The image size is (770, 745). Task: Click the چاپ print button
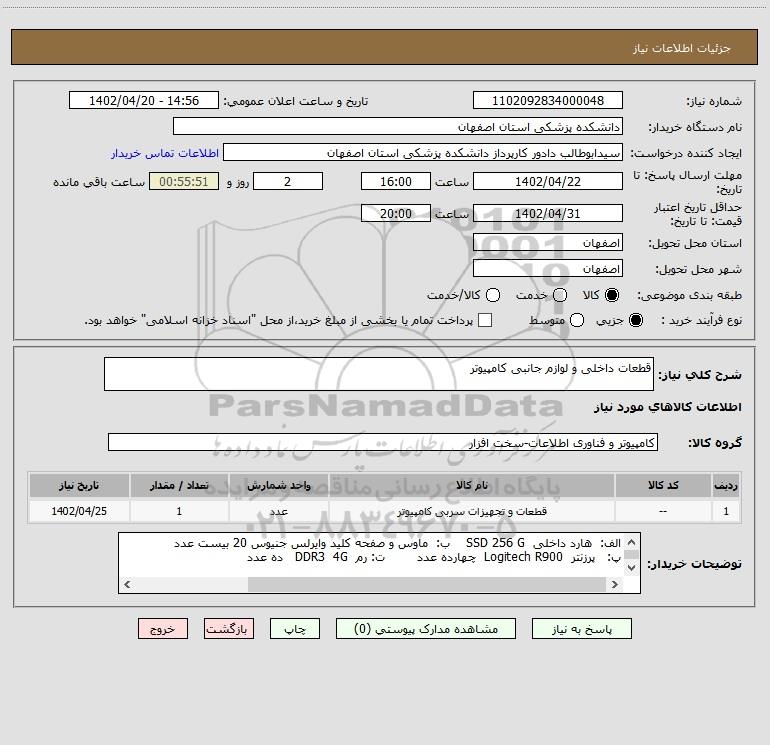pos(295,629)
